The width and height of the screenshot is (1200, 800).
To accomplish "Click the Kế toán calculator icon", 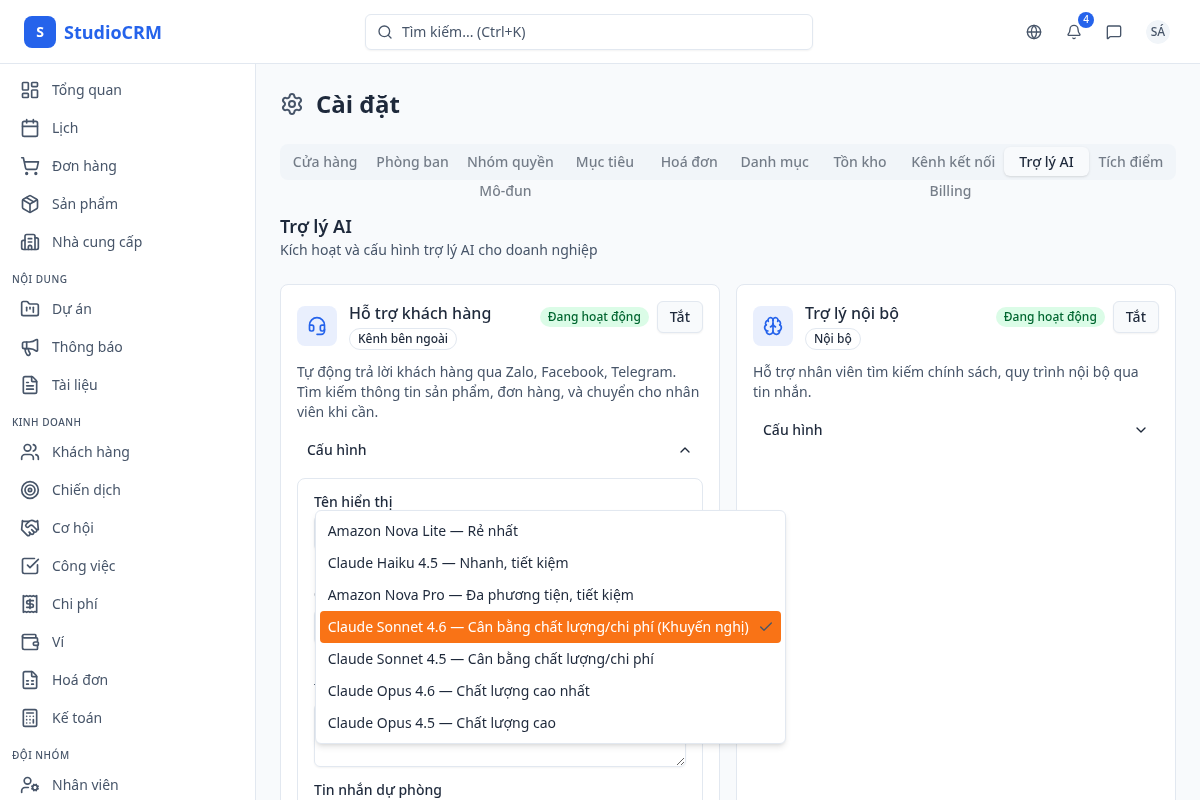I will point(30,718).
